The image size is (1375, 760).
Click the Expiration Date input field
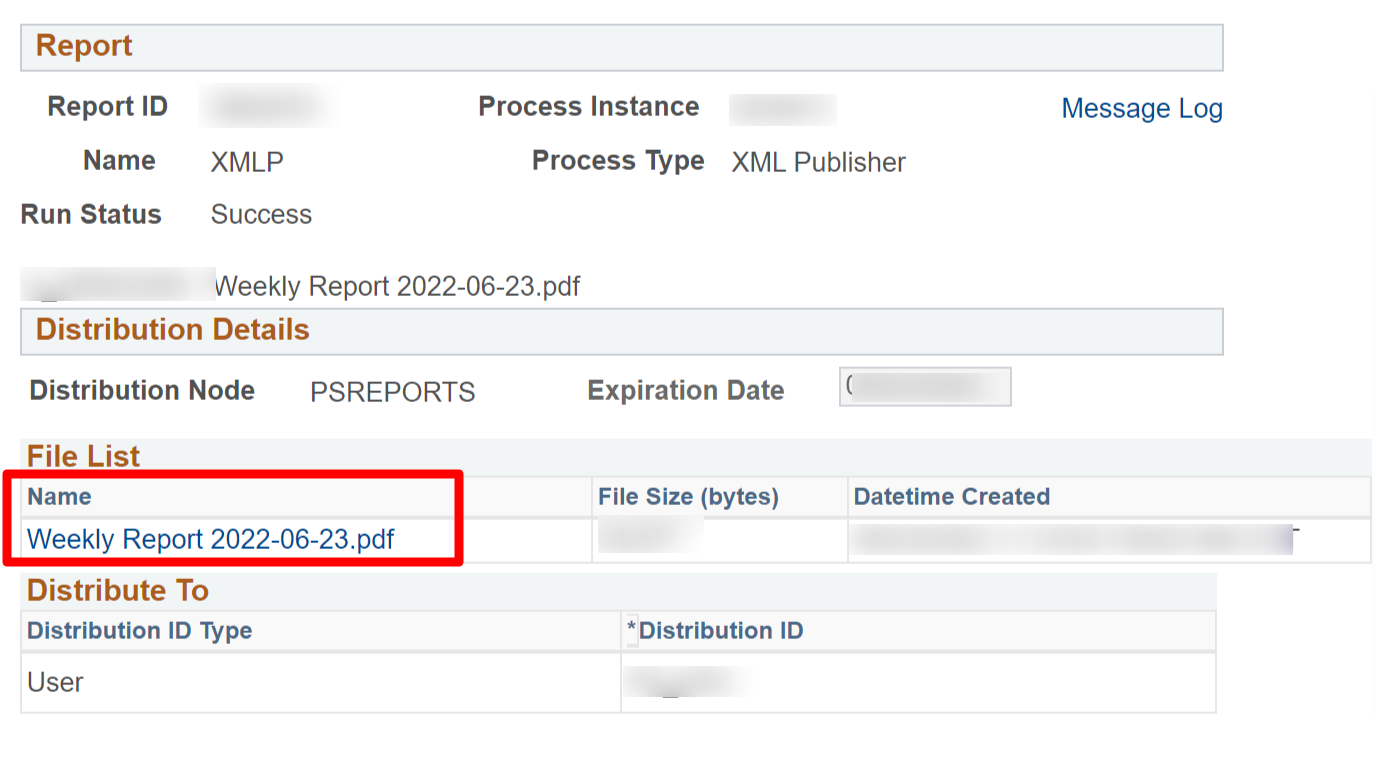[x=924, y=386]
